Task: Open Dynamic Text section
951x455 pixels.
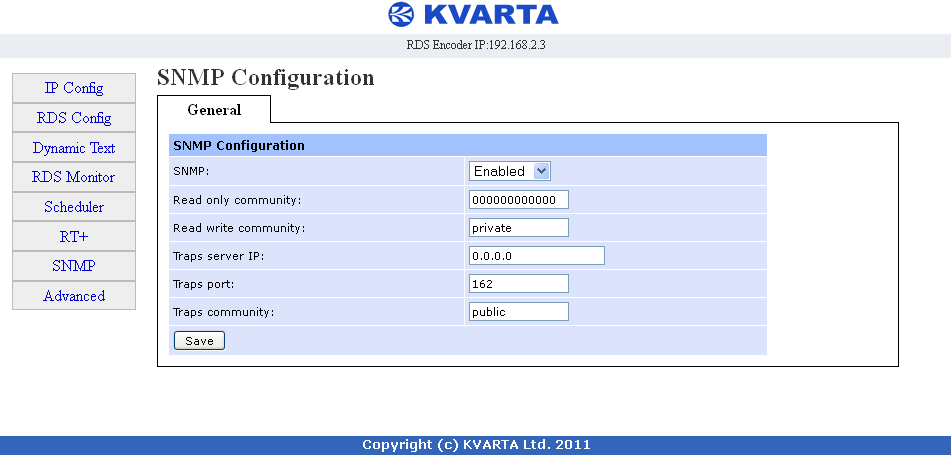Action: (x=74, y=147)
